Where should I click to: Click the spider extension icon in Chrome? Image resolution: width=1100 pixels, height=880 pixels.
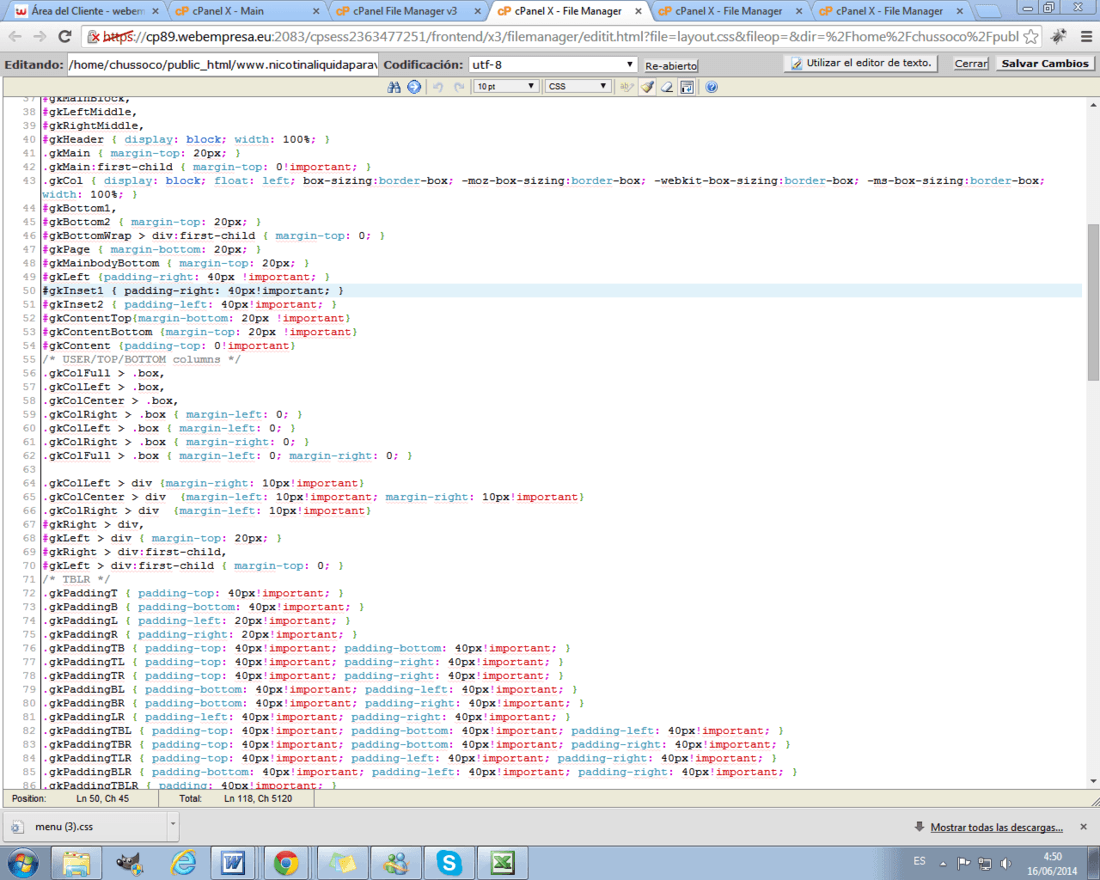point(1059,36)
